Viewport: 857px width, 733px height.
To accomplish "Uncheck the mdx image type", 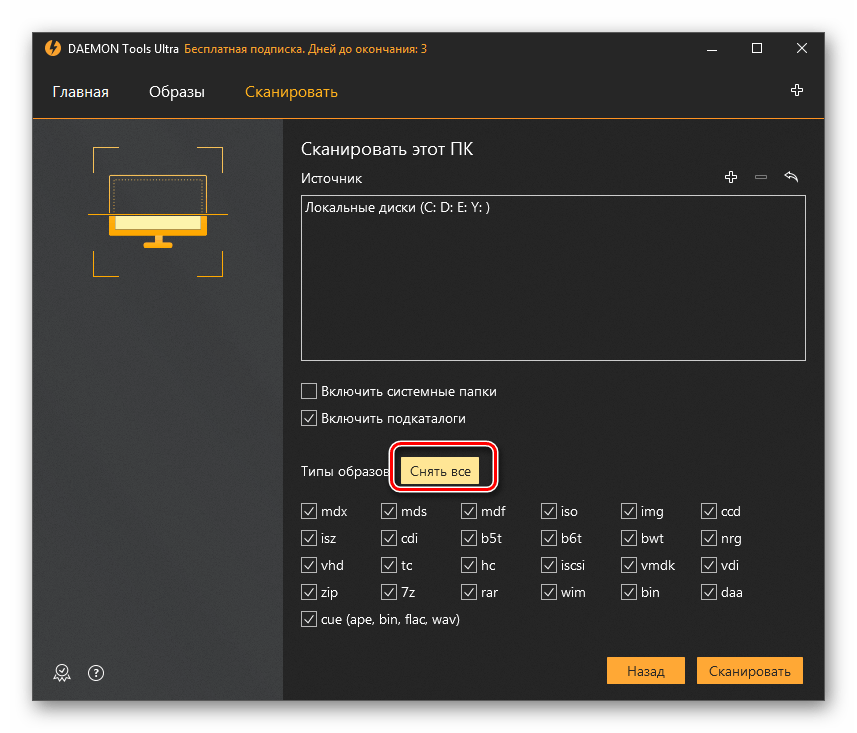I will [x=309, y=511].
